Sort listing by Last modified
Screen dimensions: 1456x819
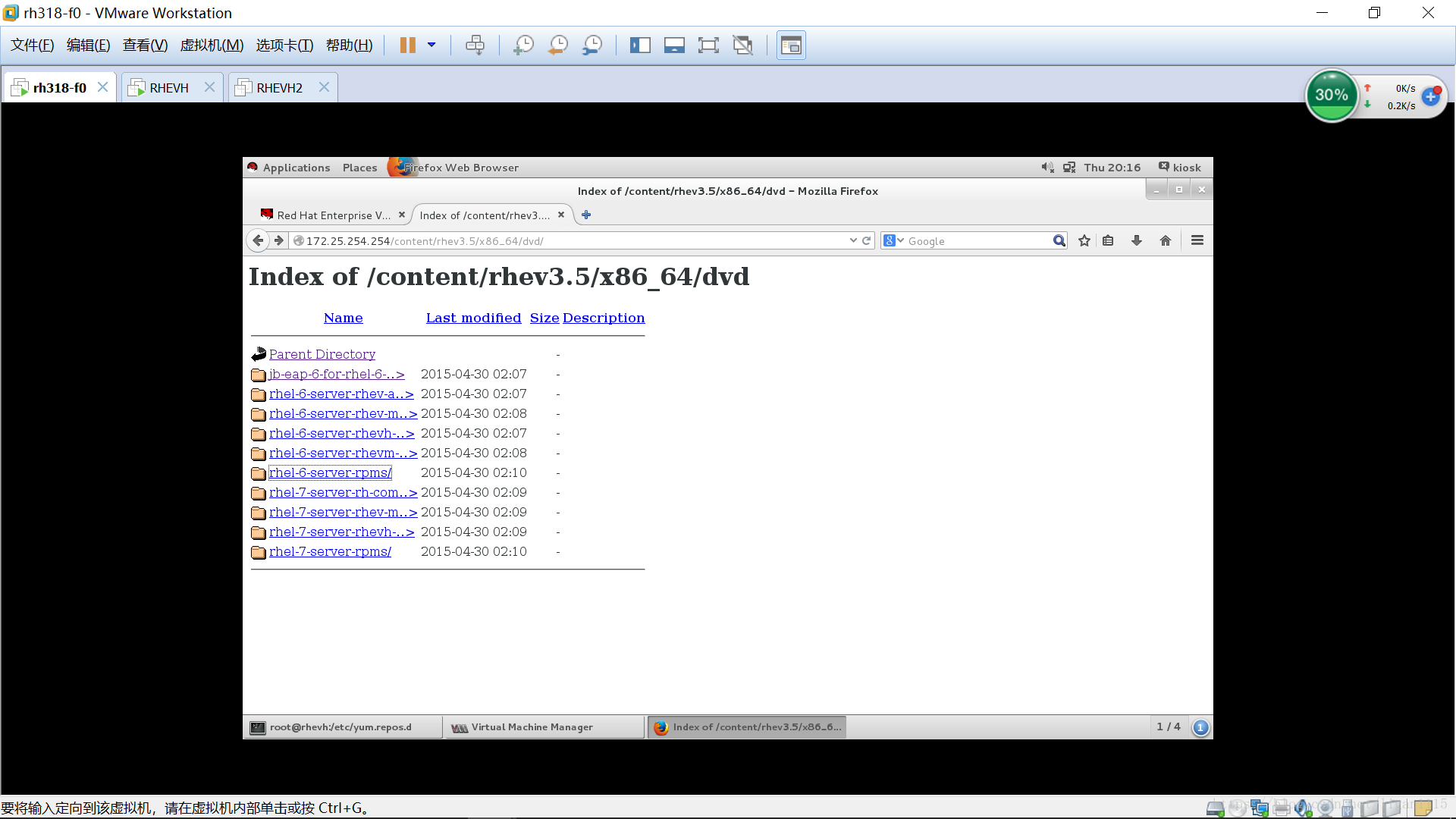click(x=473, y=318)
